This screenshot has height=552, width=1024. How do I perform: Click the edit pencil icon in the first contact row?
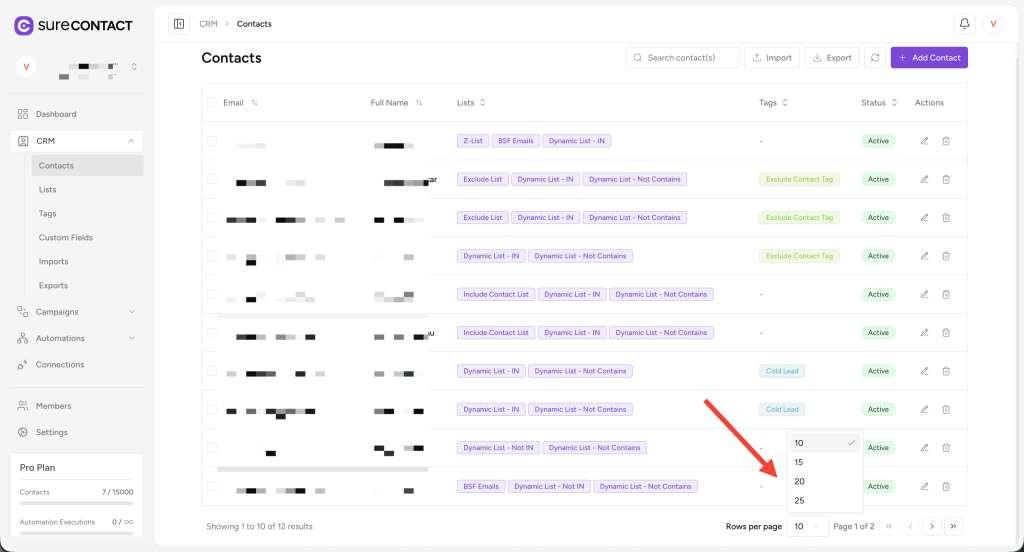coord(924,141)
